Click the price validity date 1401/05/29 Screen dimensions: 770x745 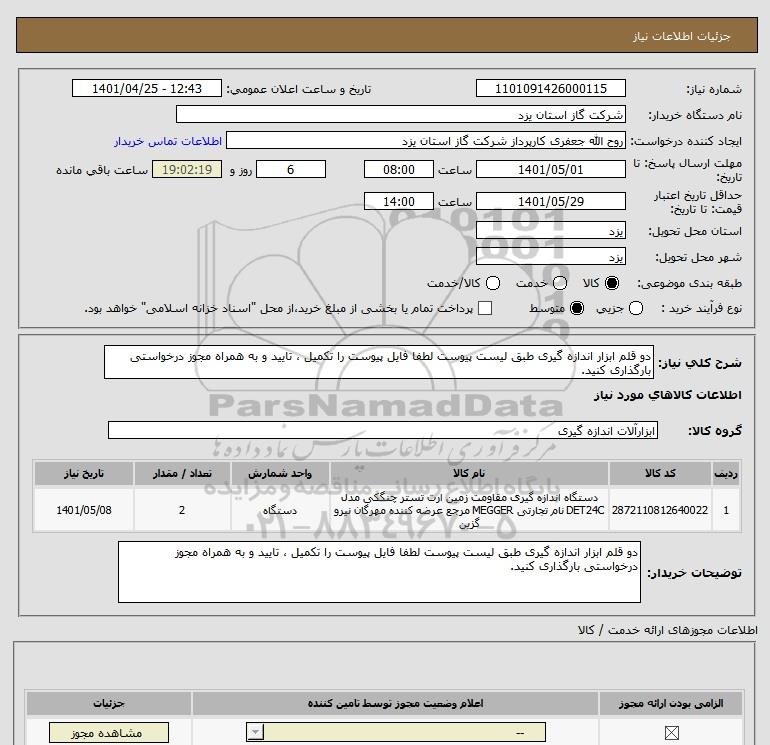point(550,201)
